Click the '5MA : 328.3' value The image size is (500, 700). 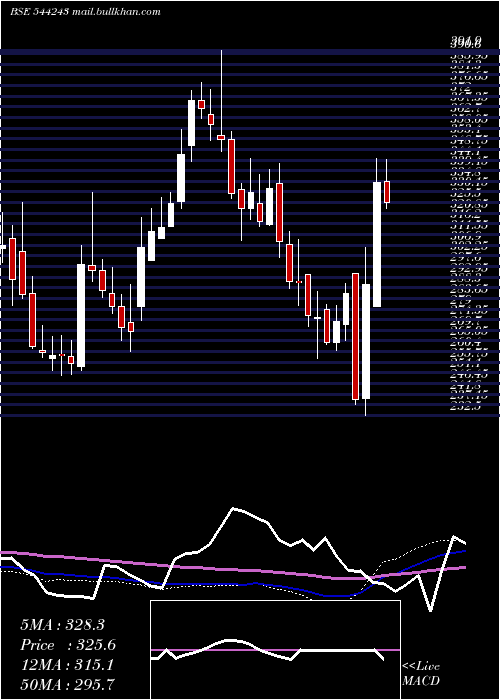tap(62, 625)
